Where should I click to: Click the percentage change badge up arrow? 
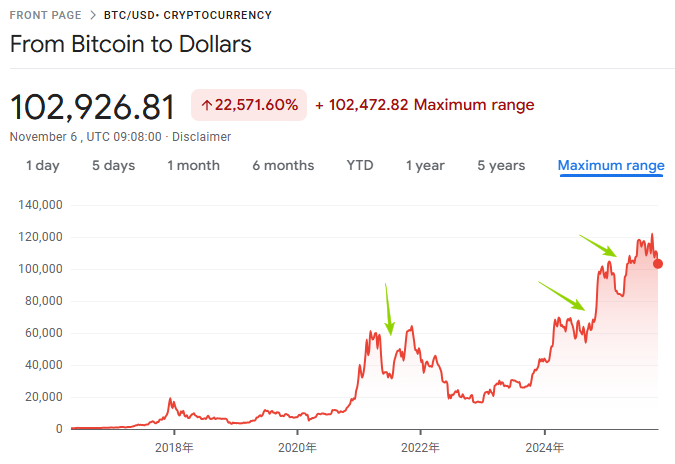[207, 105]
